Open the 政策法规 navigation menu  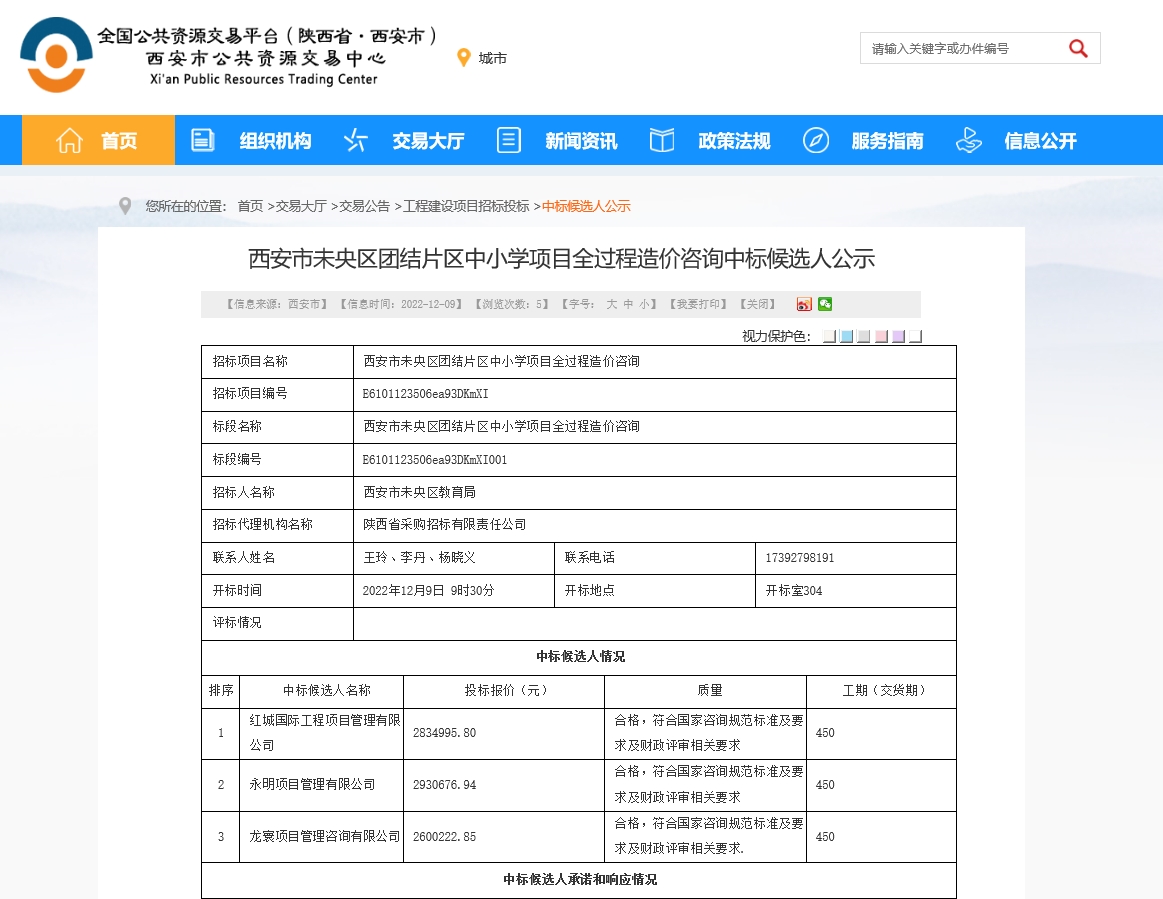coord(734,141)
